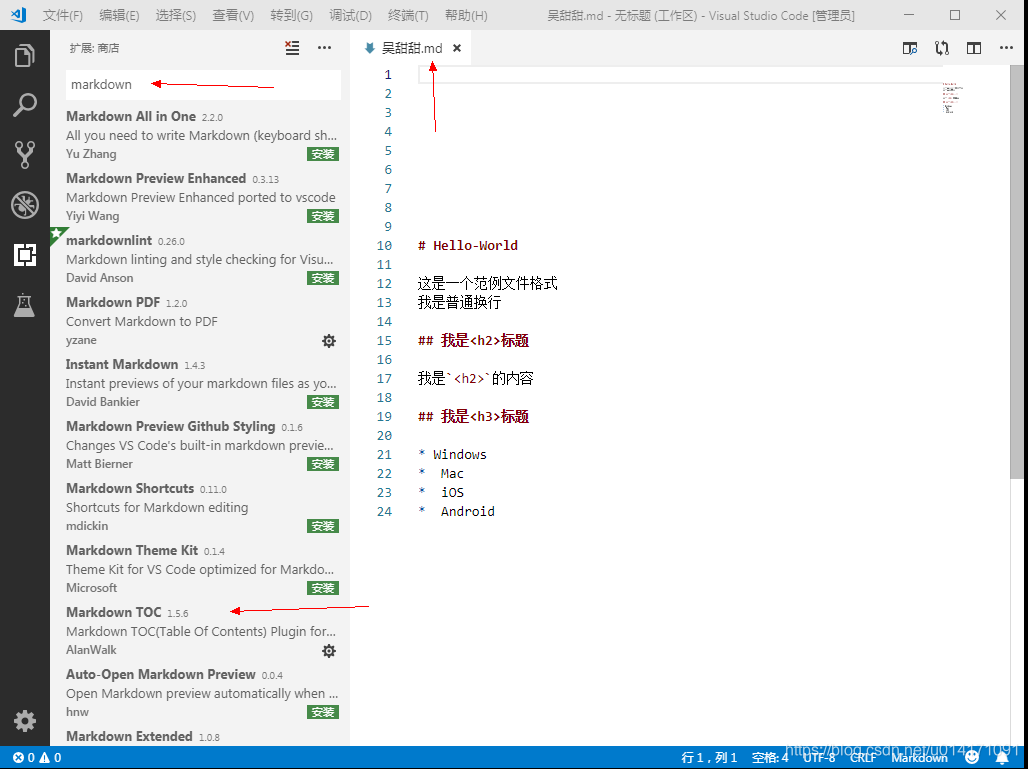Image resolution: width=1028 pixels, height=769 pixels.
Task: Click the line ## 我是<h2>标题
Action: (473, 341)
